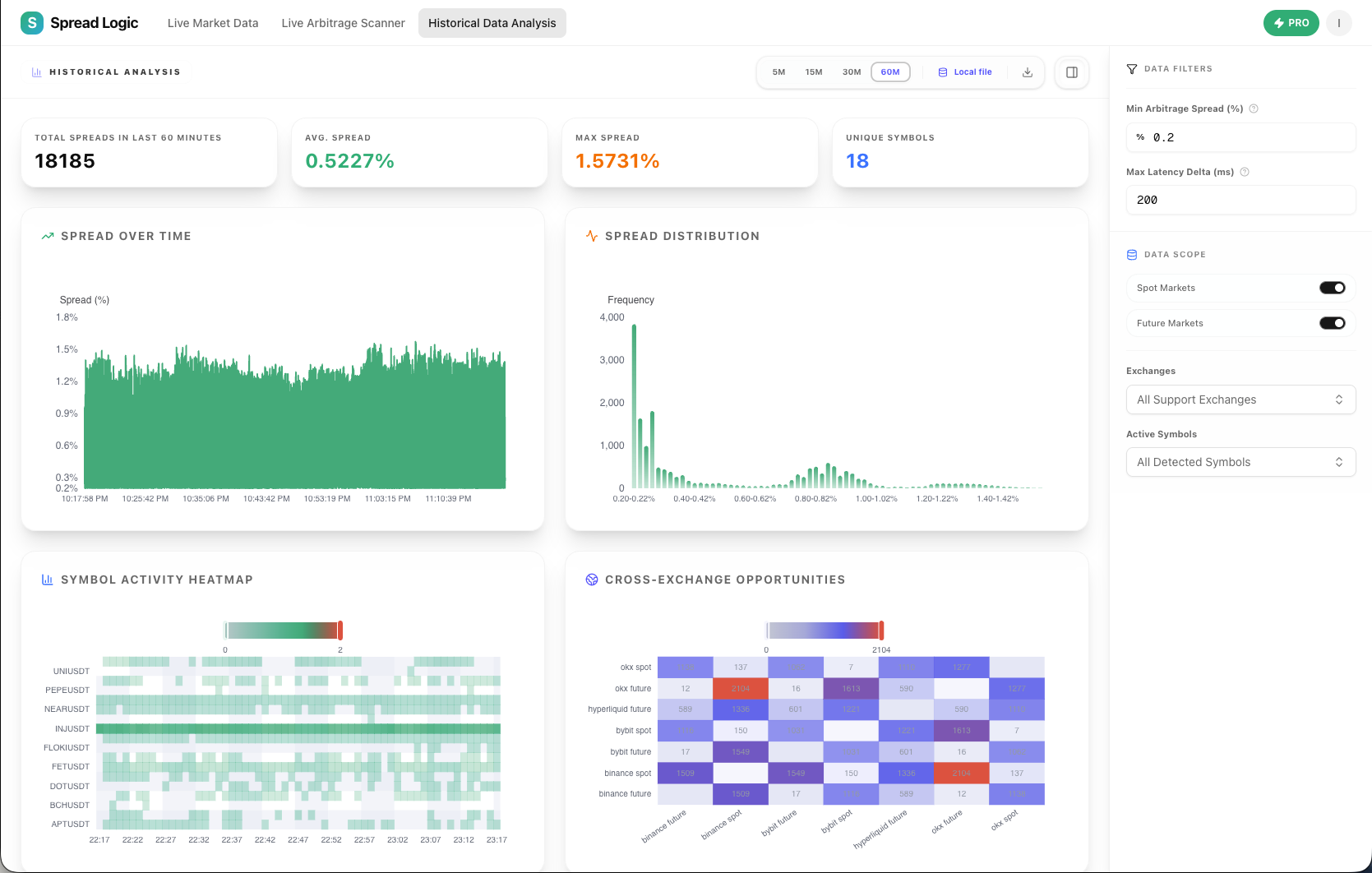This screenshot has width=1372, height=873.
Task: Select the 15M time range
Action: [814, 72]
